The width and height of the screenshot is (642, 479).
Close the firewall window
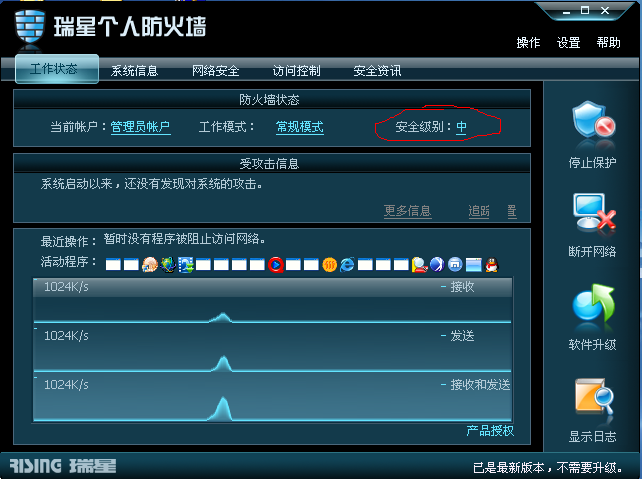point(605,10)
